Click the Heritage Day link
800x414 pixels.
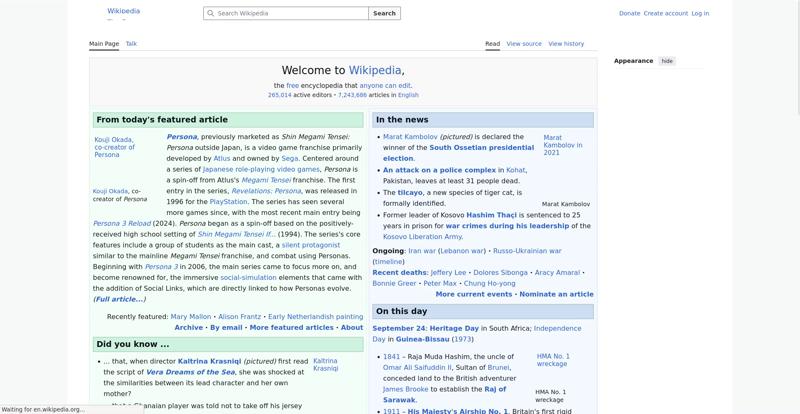click(455, 329)
